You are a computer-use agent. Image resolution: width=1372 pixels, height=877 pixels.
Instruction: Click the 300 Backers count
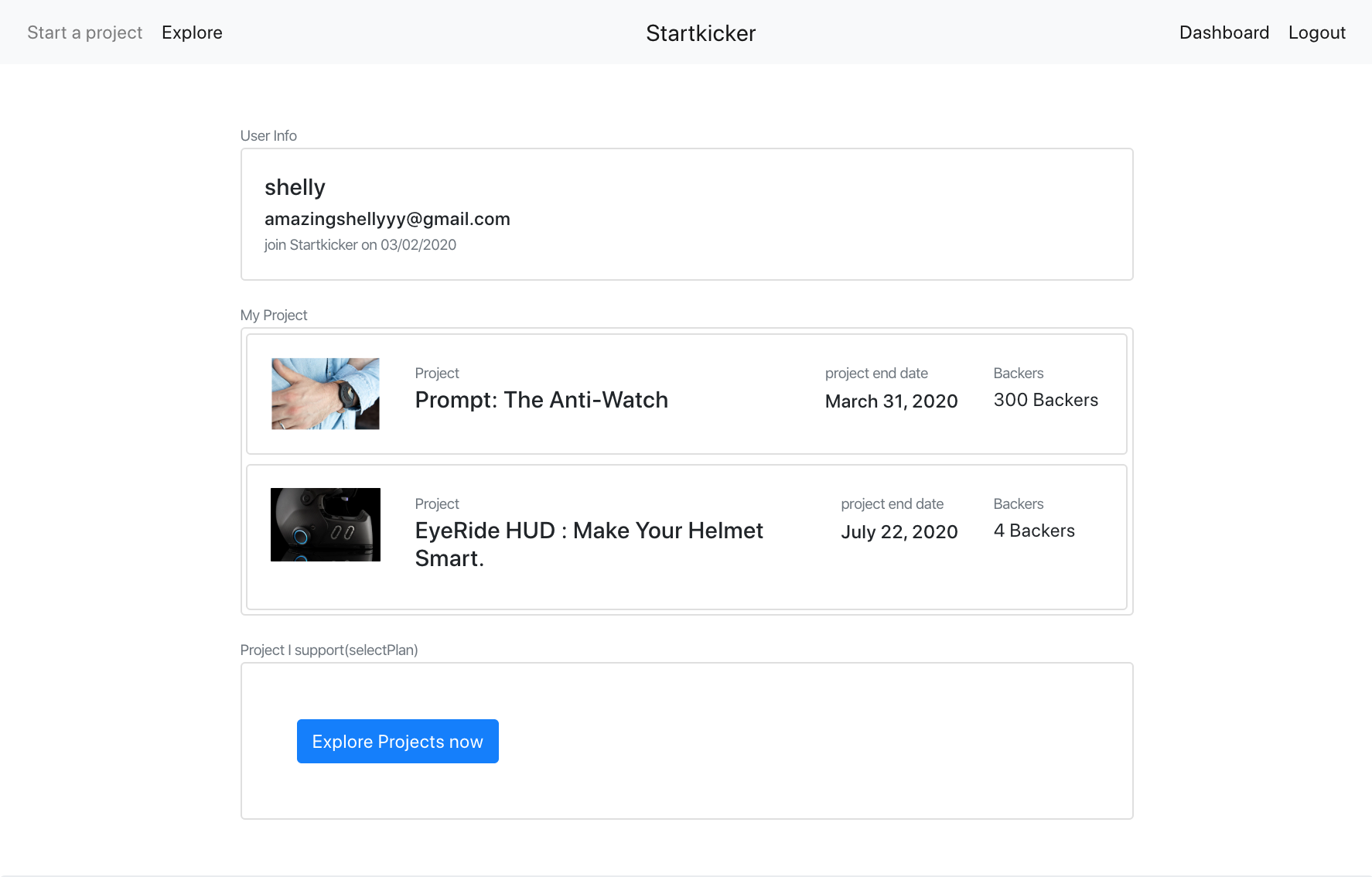(x=1046, y=400)
